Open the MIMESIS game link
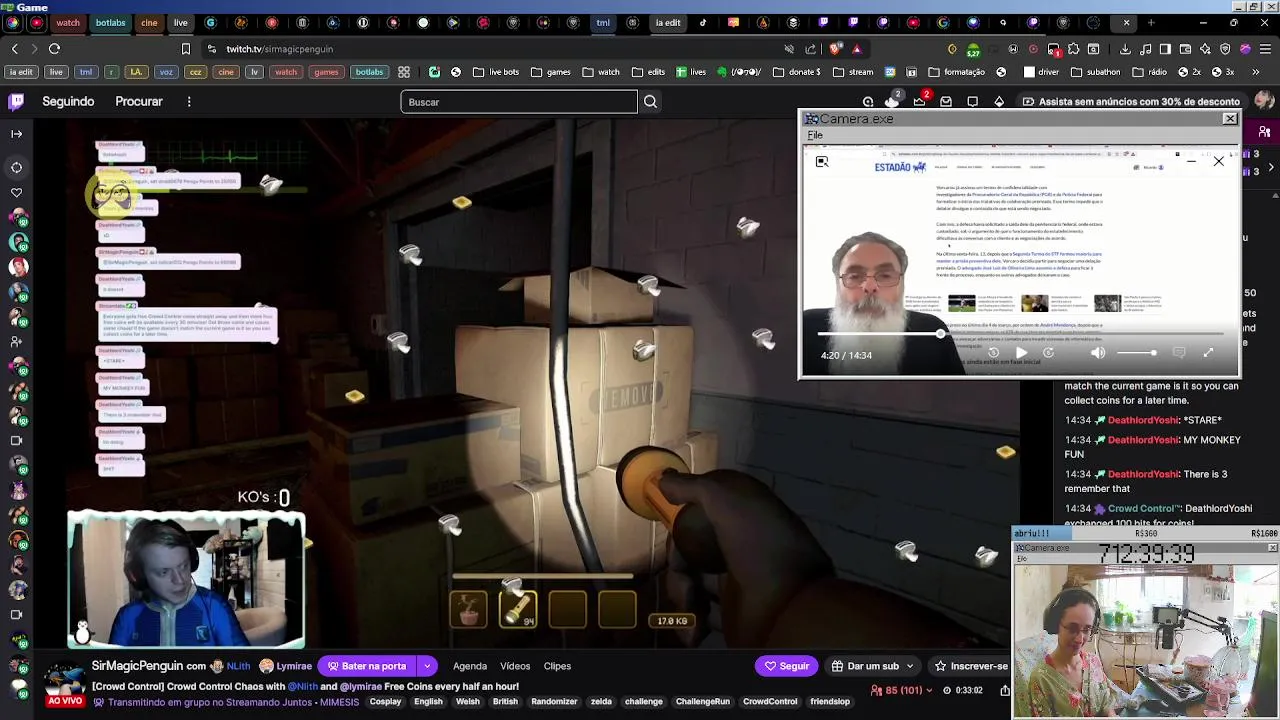 [x=339, y=702]
